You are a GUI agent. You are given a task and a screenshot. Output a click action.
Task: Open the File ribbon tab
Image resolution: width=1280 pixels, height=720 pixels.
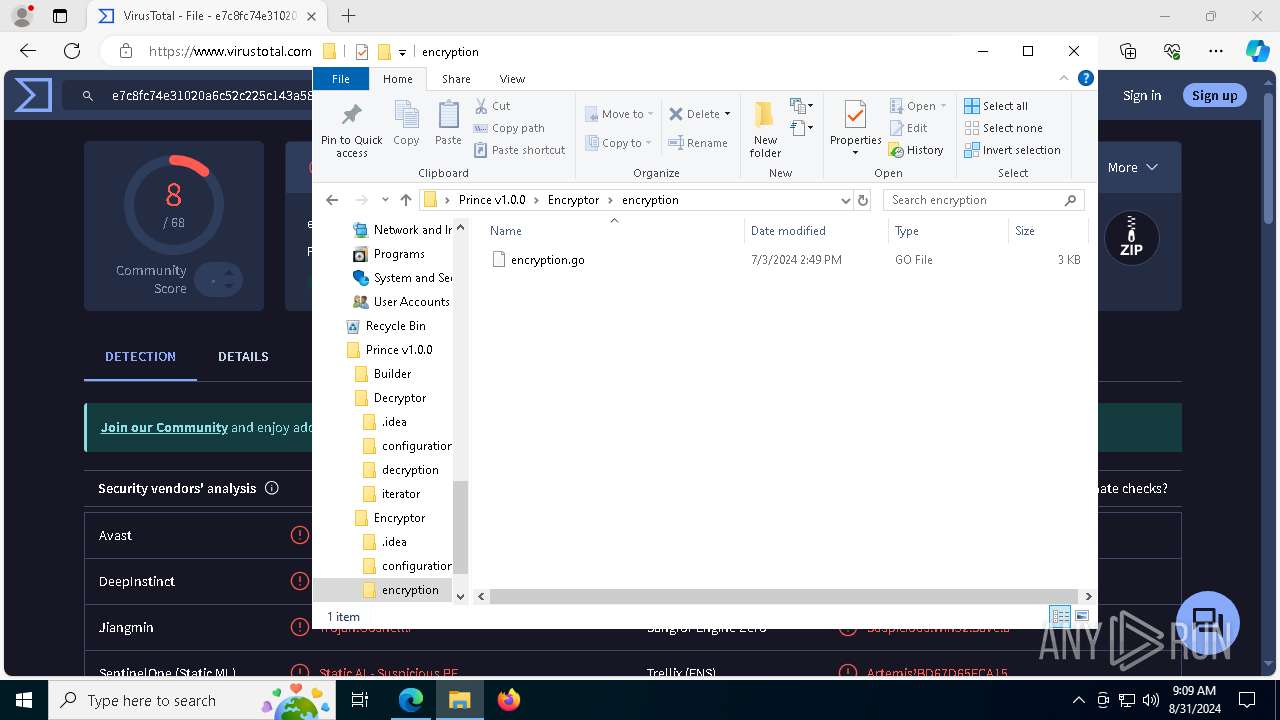[x=341, y=79]
